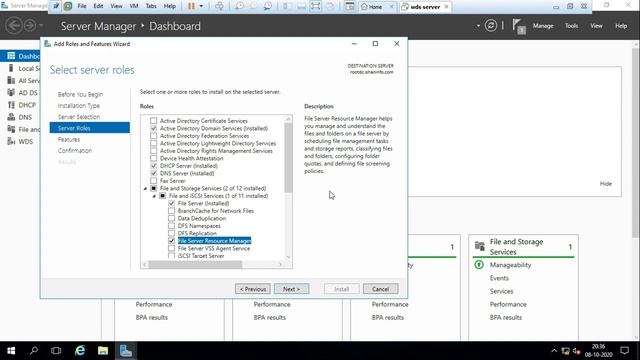Check Active Directory Federation Services checkbox
The height and width of the screenshot is (360, 640).
tap(153, 136)
